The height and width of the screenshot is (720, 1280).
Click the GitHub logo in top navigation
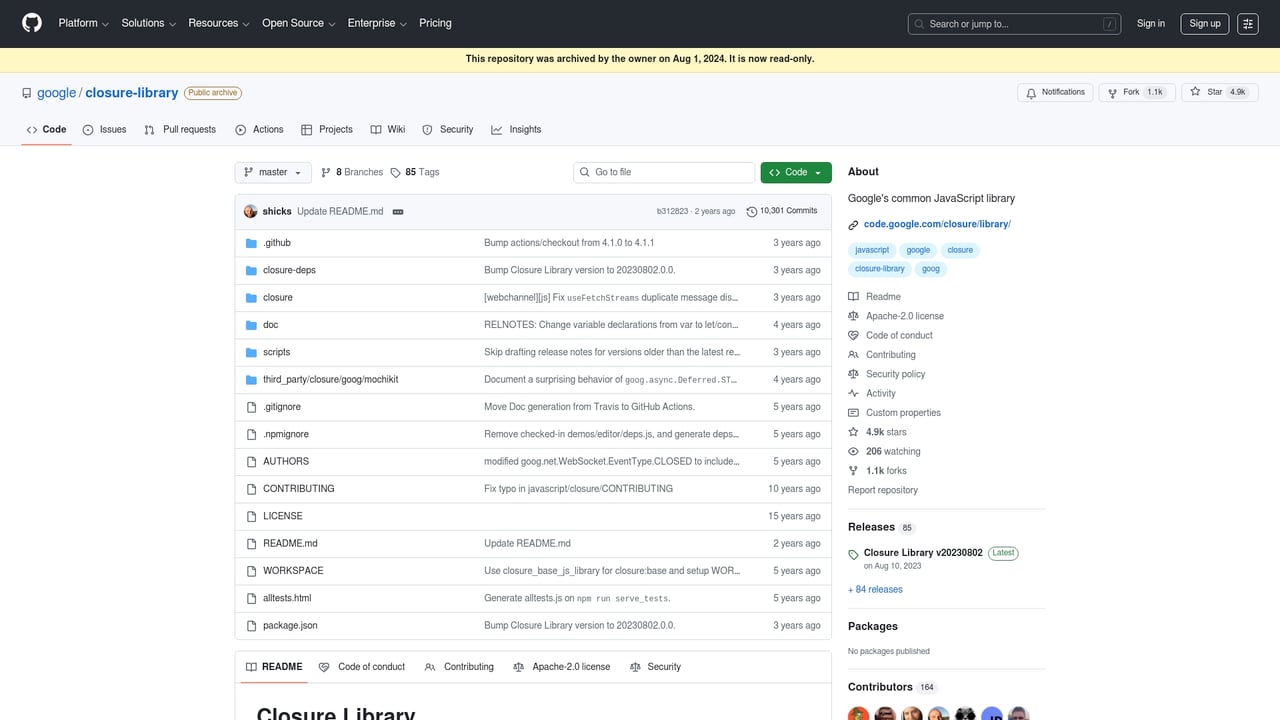[x=31, y=23]
